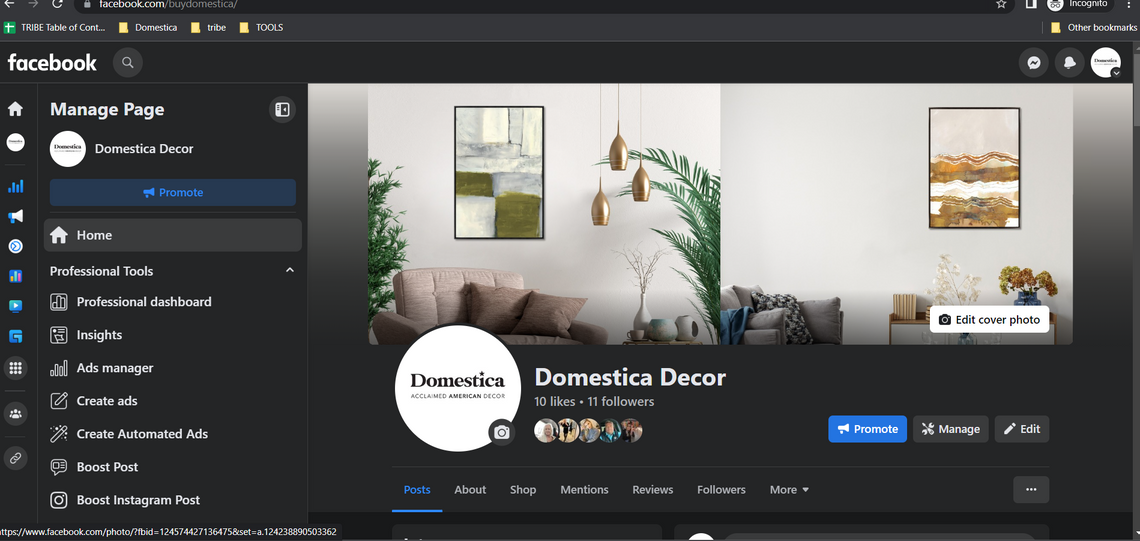Switch to Domestica page avatar in left rail
The image size is (1140, 541).
coord(15,142)
